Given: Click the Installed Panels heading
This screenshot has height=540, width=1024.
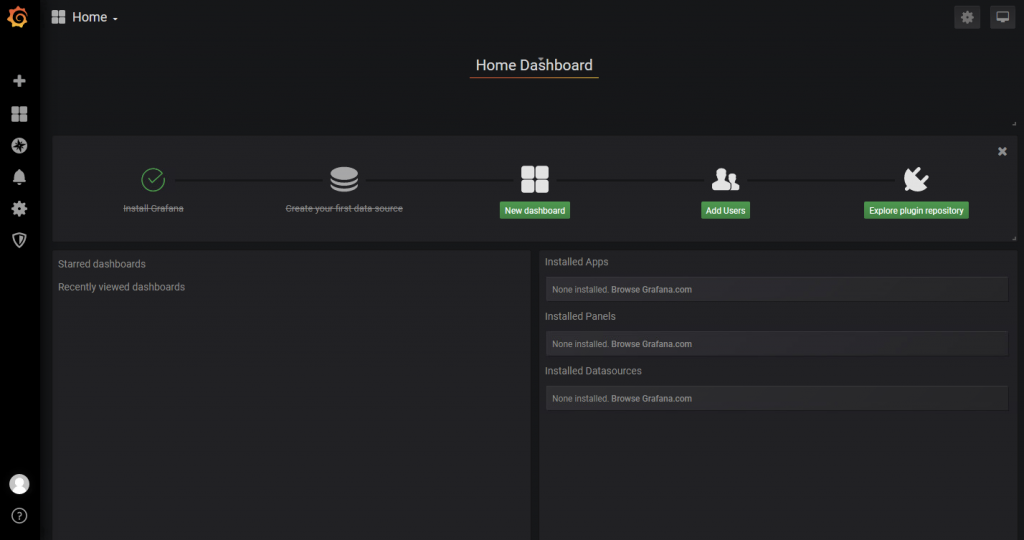Looking at the screenshot, I should click(x=580, y=316).
